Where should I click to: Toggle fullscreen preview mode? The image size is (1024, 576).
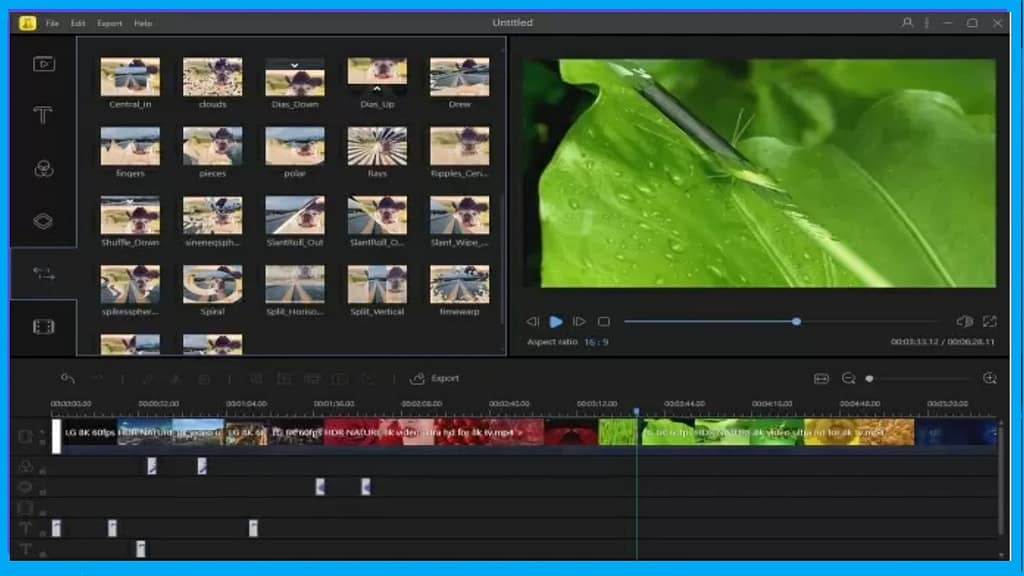pos(991,321)
